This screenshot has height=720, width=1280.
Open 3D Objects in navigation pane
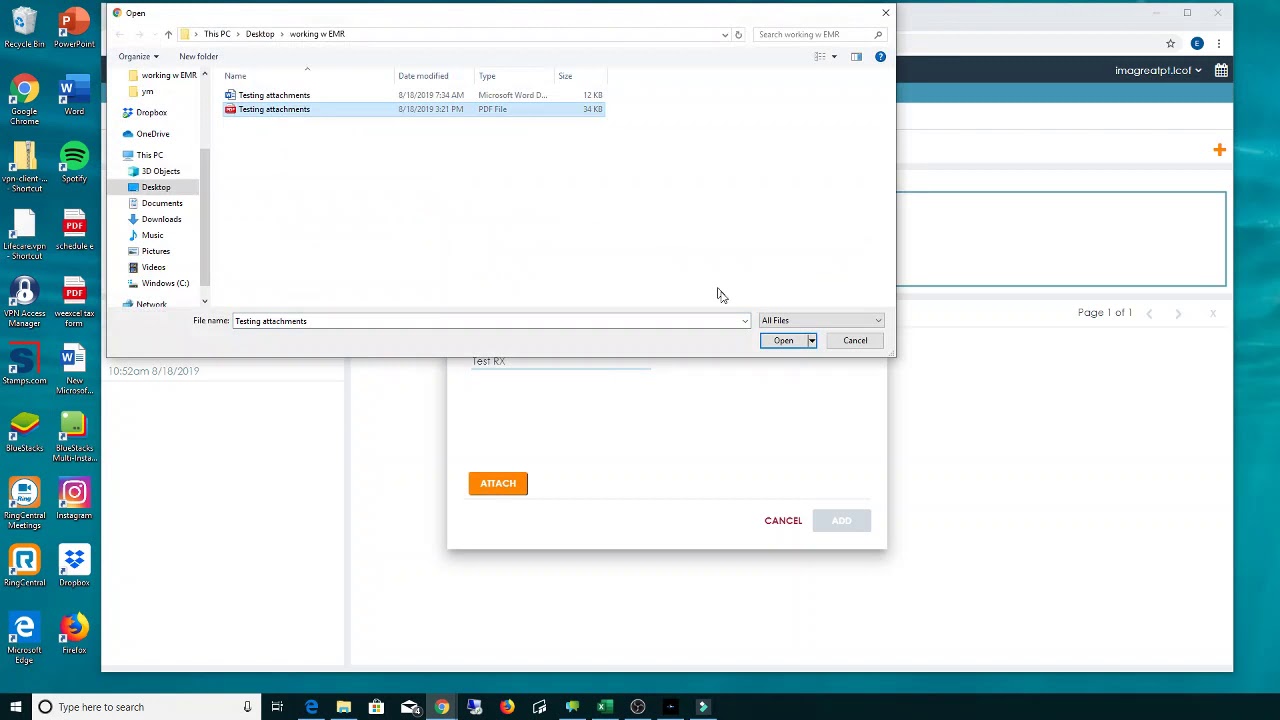coord(160,171)
